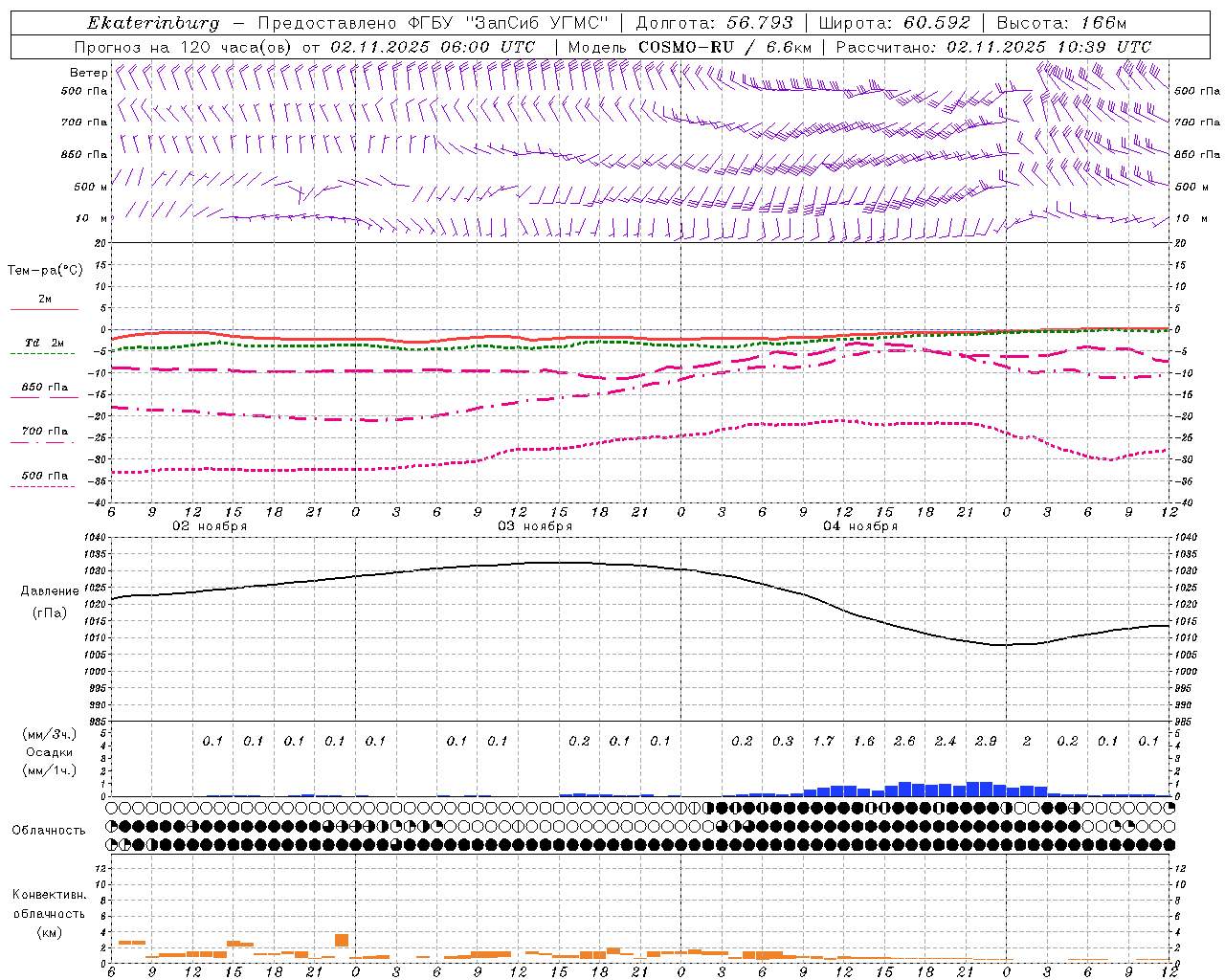Click the '2.4' precipitation value
The height and width of the screenshot is (980, 1225).
(946, 741)
